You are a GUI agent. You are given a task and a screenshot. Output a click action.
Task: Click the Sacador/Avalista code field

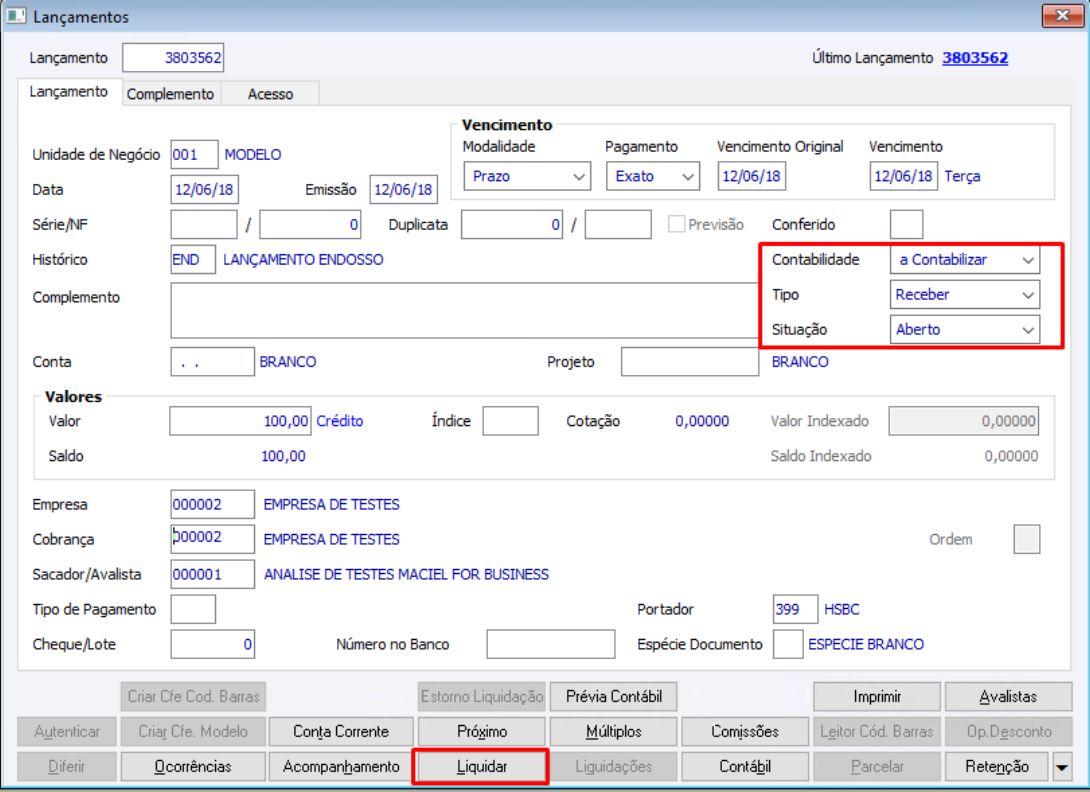(x=213, y=574)
